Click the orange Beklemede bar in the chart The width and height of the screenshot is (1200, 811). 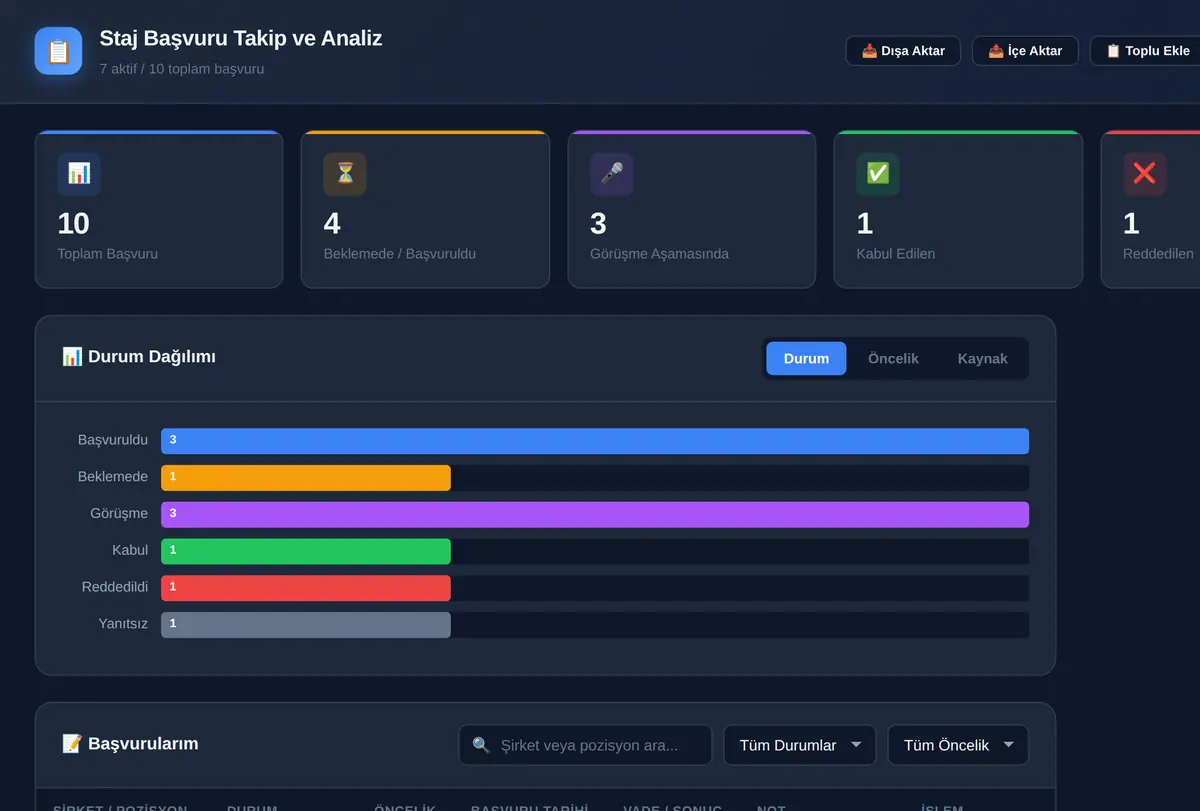click(x=306, y=478)
